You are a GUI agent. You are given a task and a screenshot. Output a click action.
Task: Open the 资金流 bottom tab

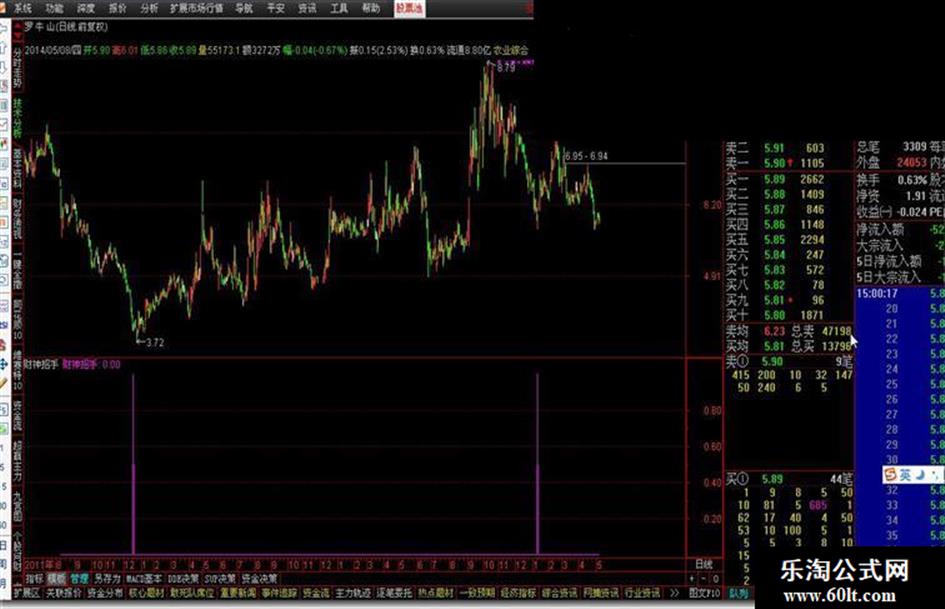pyautogui.click(x=315, y=592)
